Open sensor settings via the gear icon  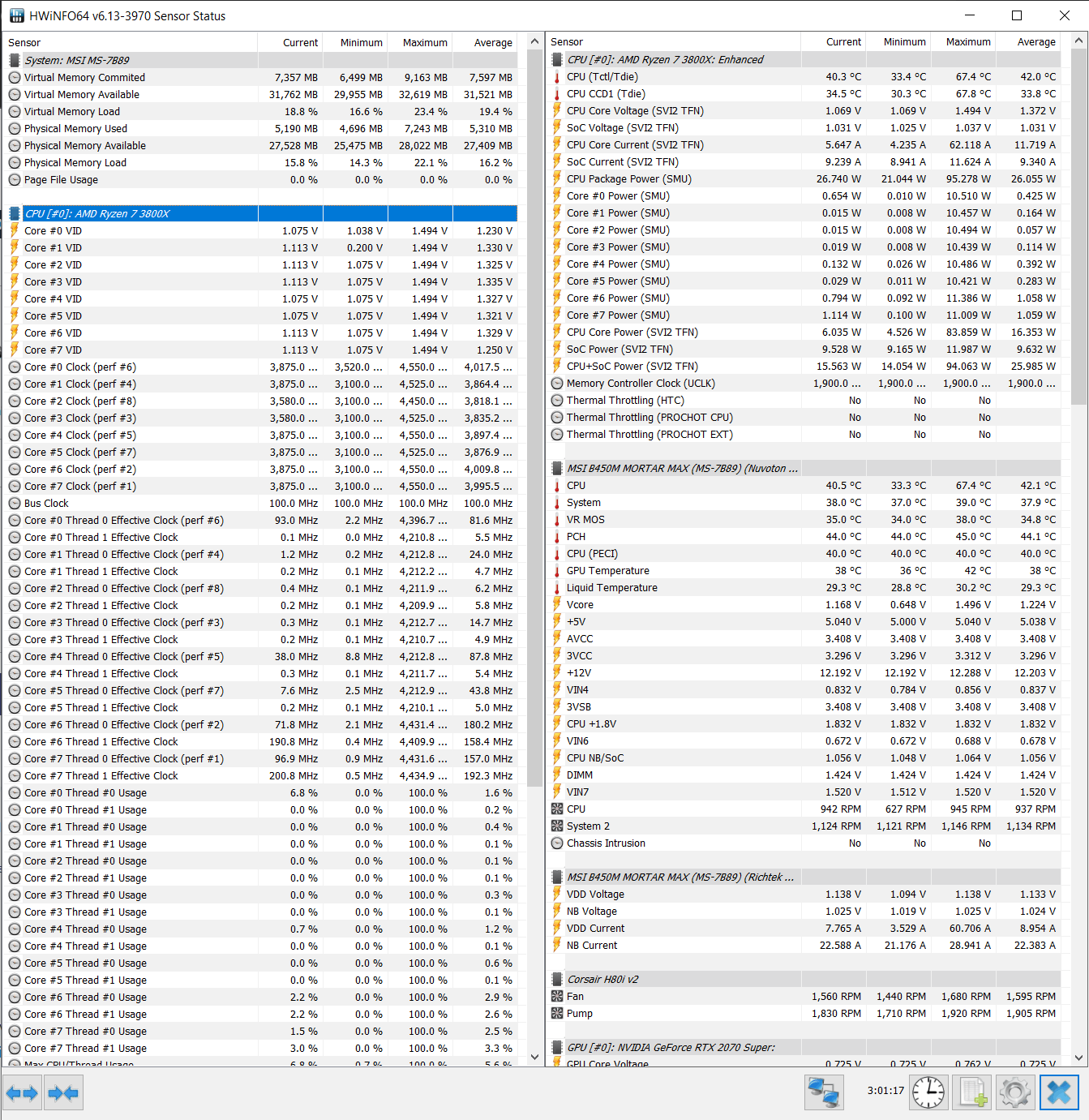point(1015,1092)
